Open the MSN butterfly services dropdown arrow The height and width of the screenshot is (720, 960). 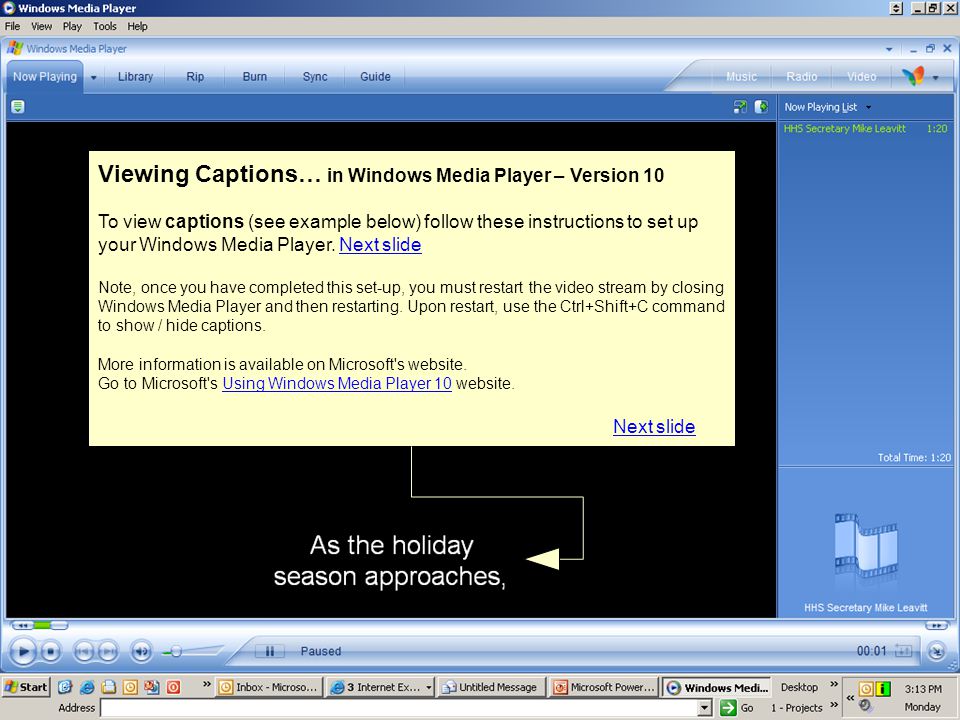936,78
